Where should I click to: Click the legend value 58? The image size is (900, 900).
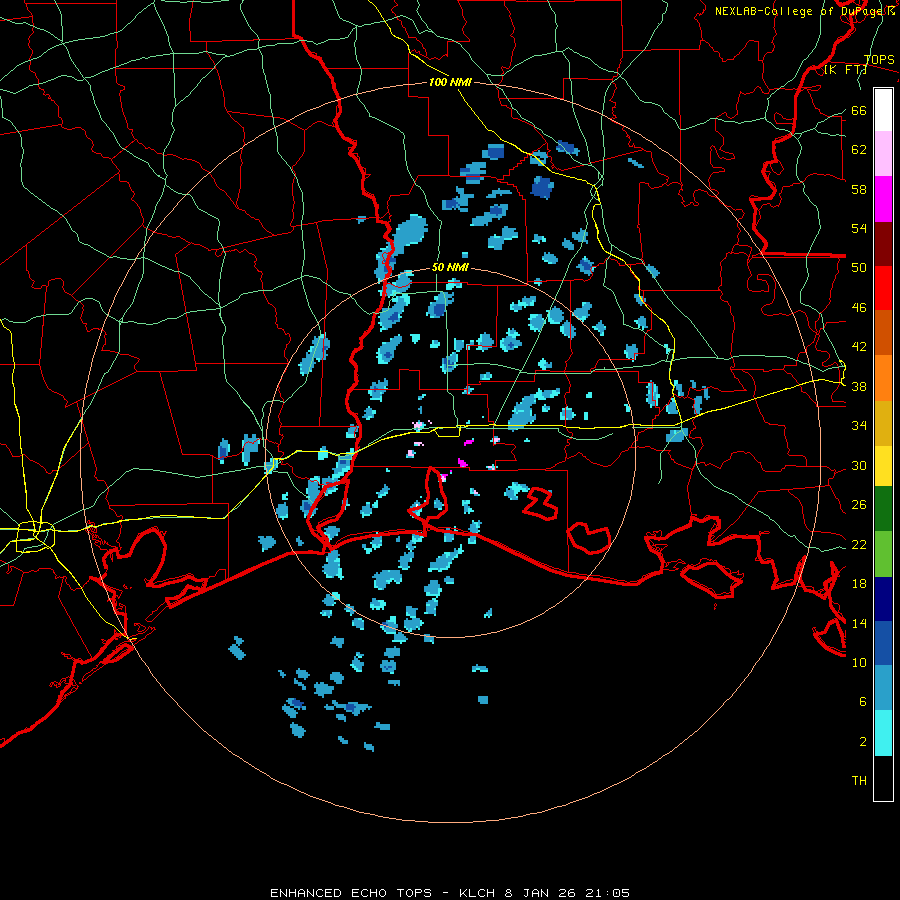pos(859,189)
